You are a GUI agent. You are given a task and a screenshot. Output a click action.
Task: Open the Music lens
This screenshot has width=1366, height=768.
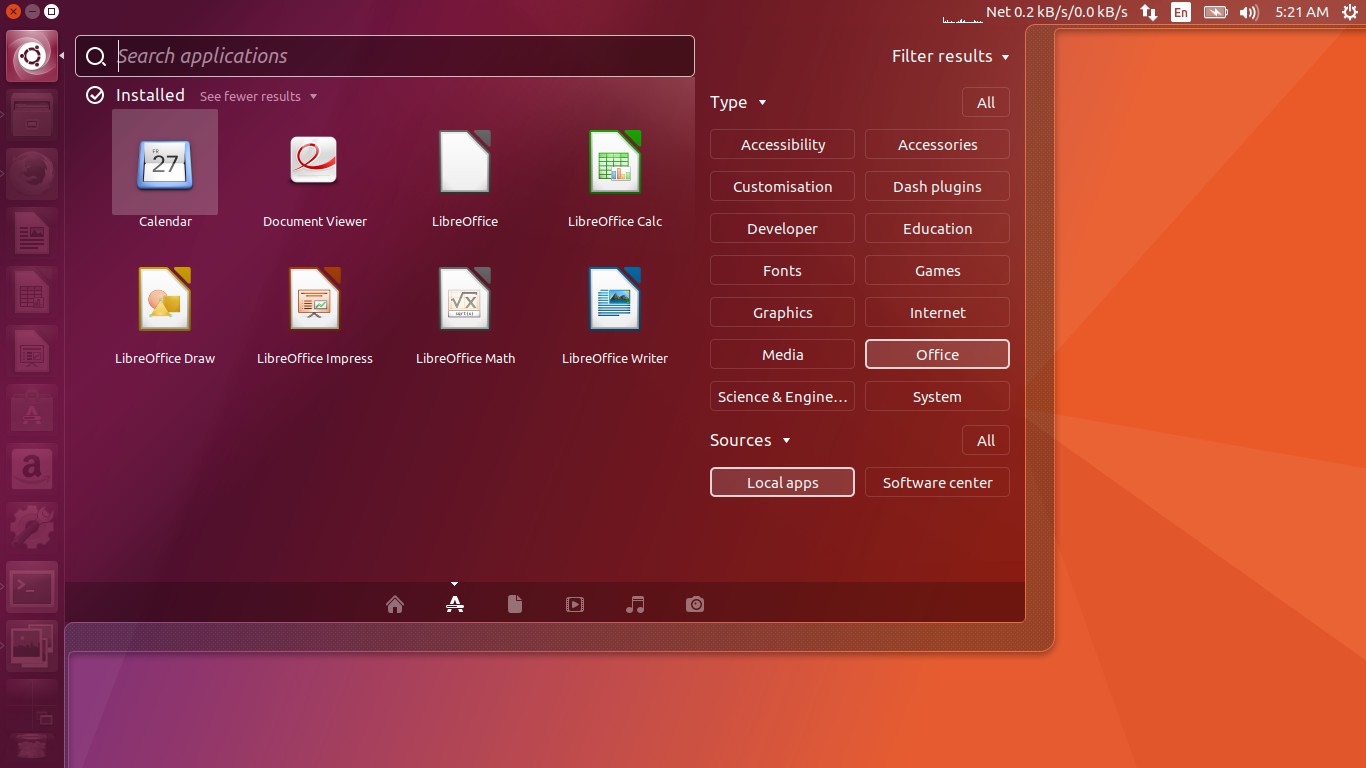click(x=635, y=604)
